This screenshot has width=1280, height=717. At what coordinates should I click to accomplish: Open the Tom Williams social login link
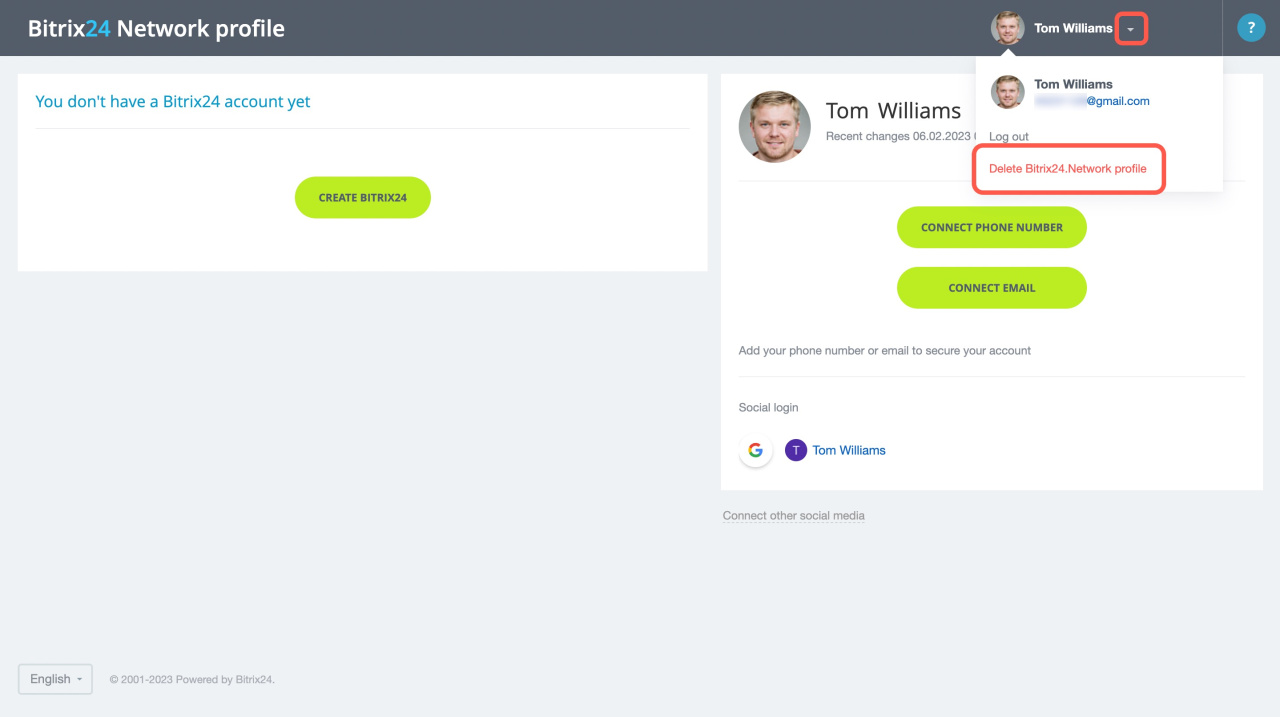pyautogui.click(x=849, y=450)
